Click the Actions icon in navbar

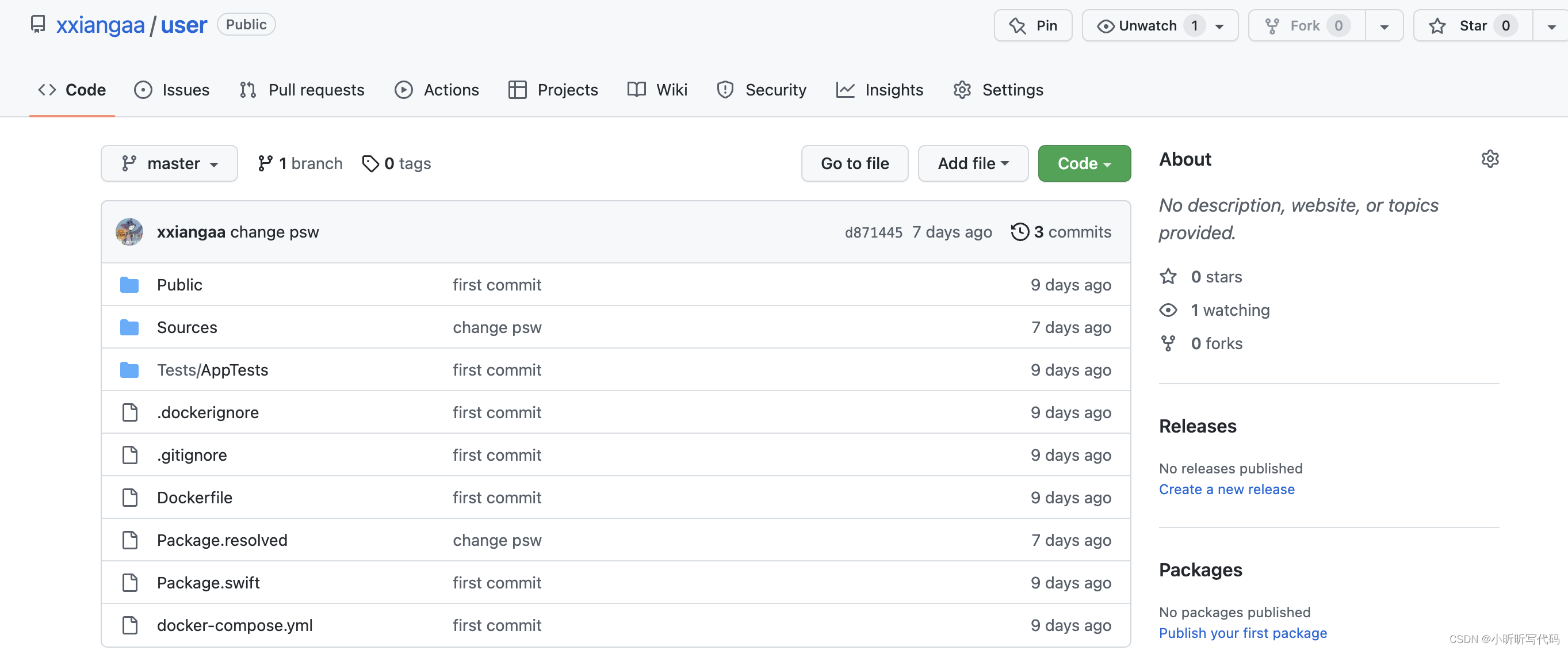[x=403, y=89]
